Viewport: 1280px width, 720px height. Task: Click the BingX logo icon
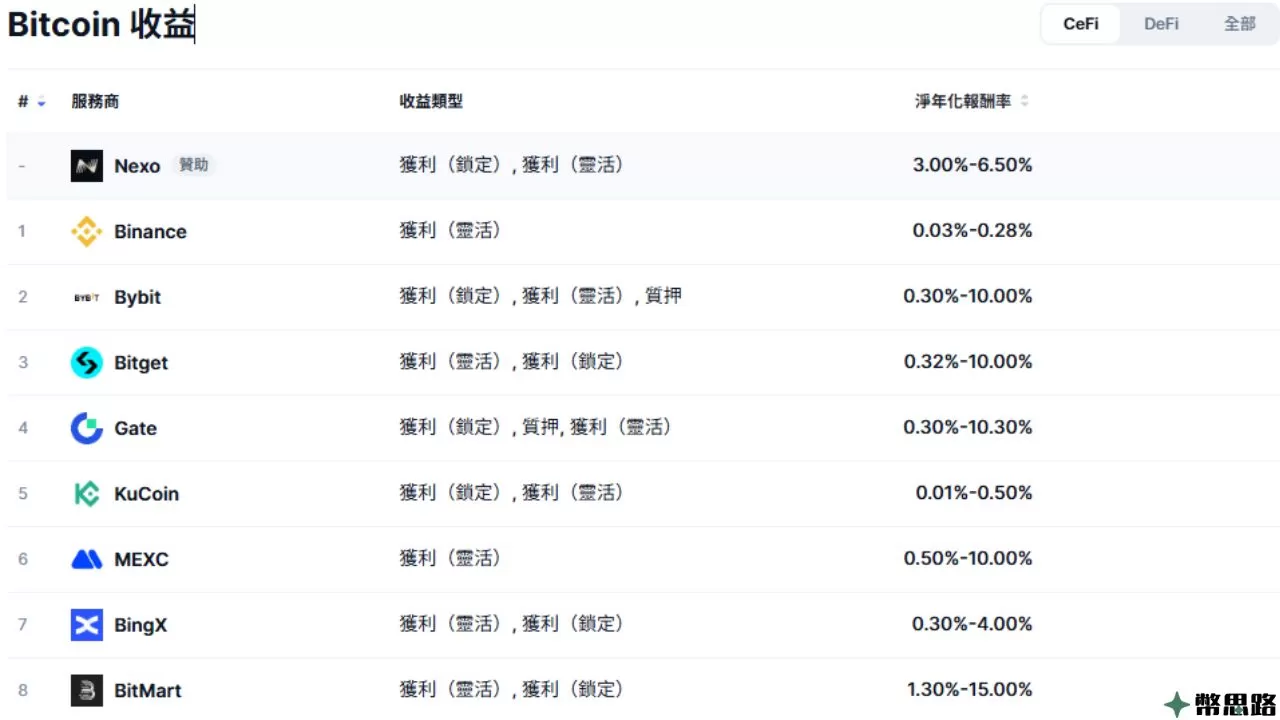pyautogui.click(x=87, y=625)
